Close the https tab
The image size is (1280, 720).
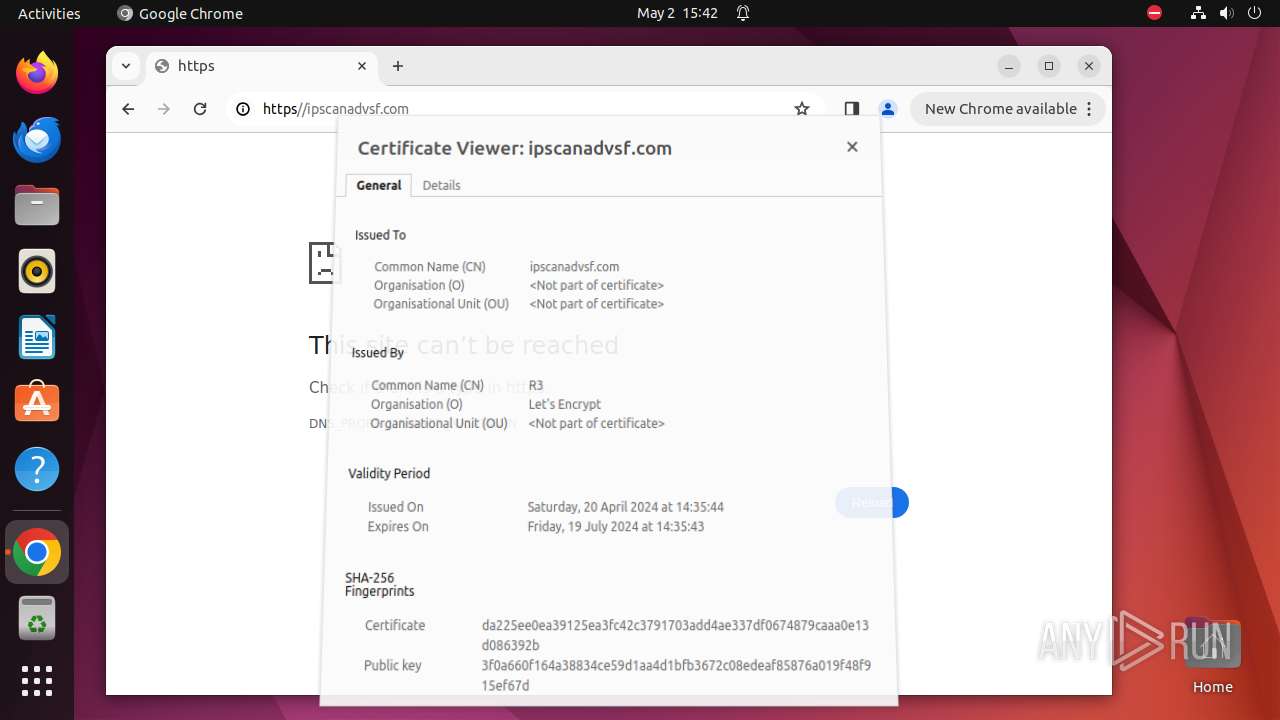point(362,66)
